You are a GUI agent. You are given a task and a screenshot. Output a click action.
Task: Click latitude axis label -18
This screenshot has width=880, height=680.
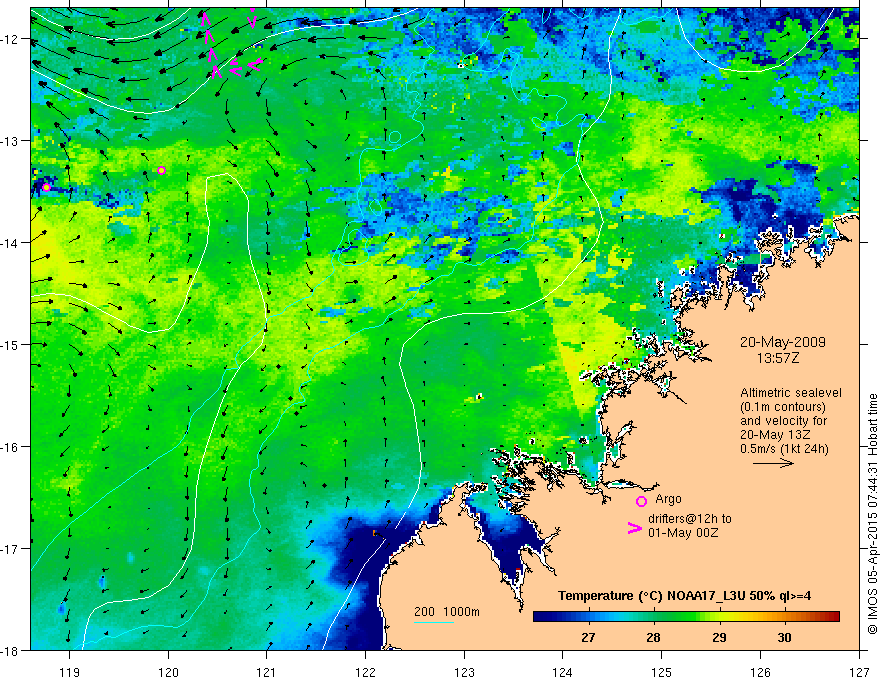click(11, 650)
